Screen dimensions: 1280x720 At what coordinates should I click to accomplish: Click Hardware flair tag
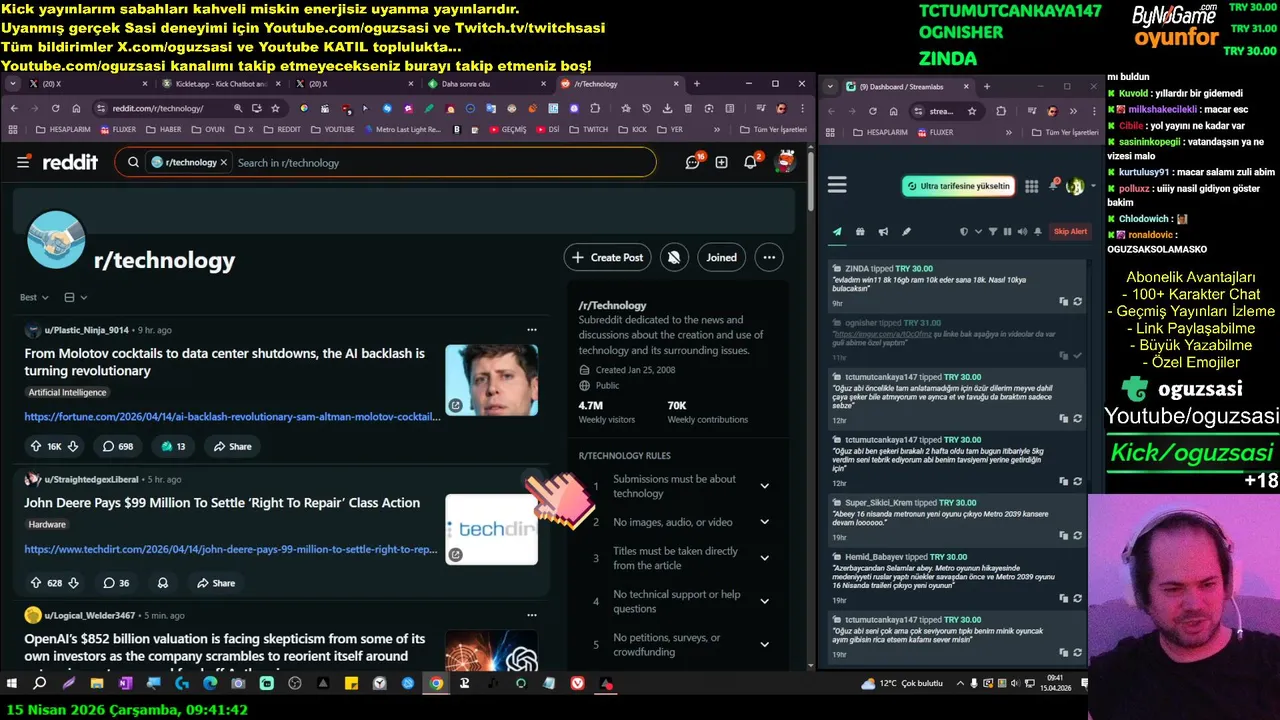pyautogui.click(x=47, y=524)
